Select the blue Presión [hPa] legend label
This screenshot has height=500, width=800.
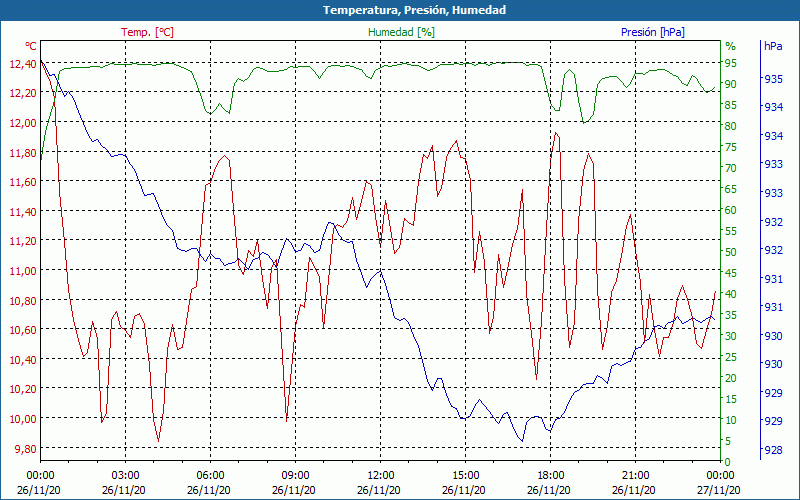point(653,32)
